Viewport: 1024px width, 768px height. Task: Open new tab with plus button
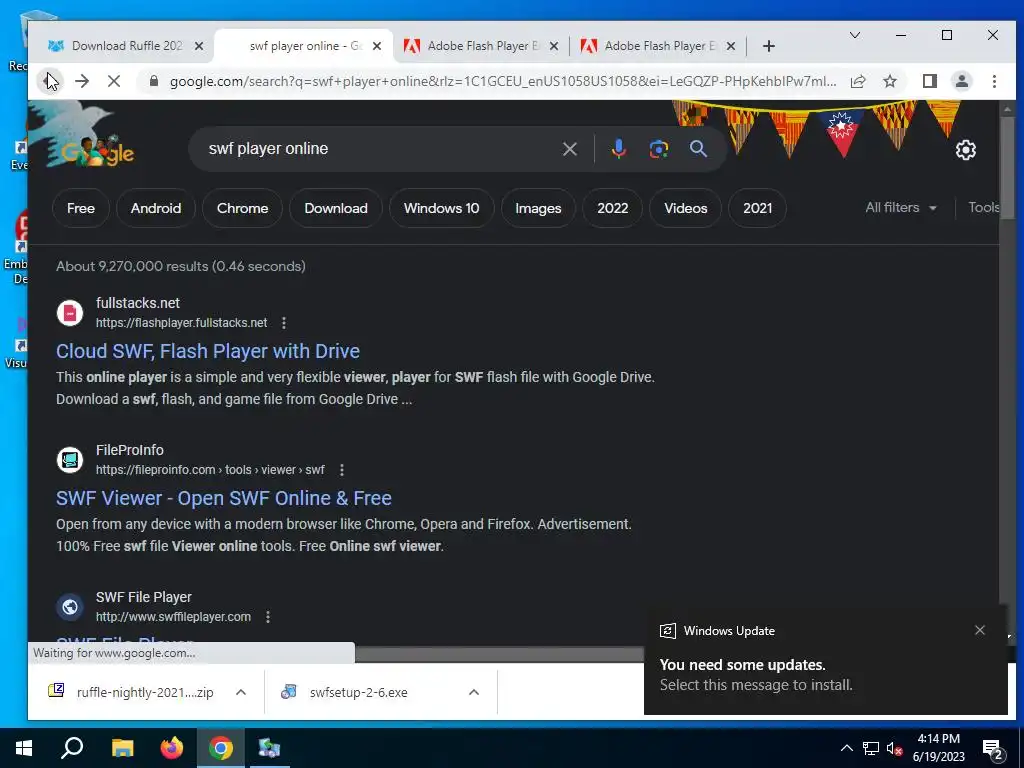[x=769, y=46]
